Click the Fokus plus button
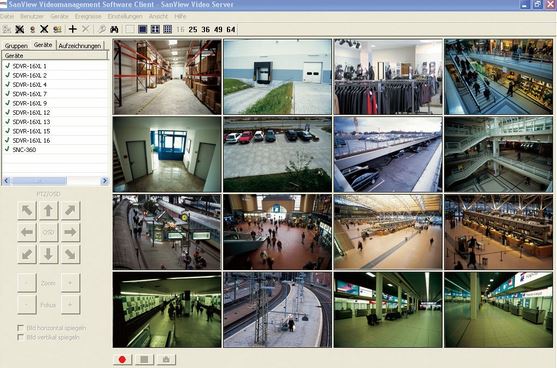 coord(70,305)
